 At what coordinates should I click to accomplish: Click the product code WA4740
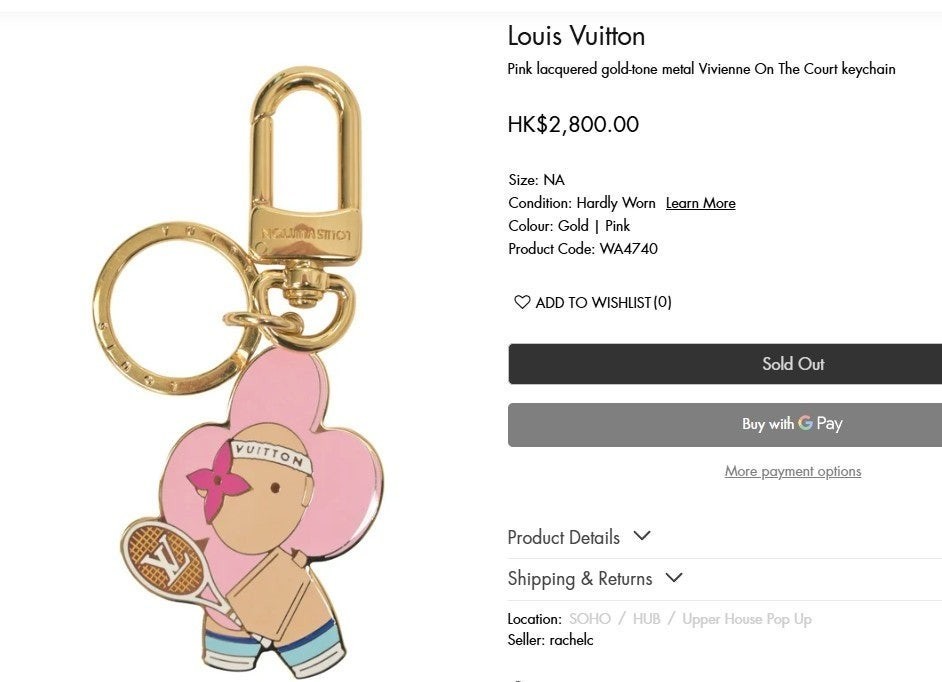[x=628, y=249]
